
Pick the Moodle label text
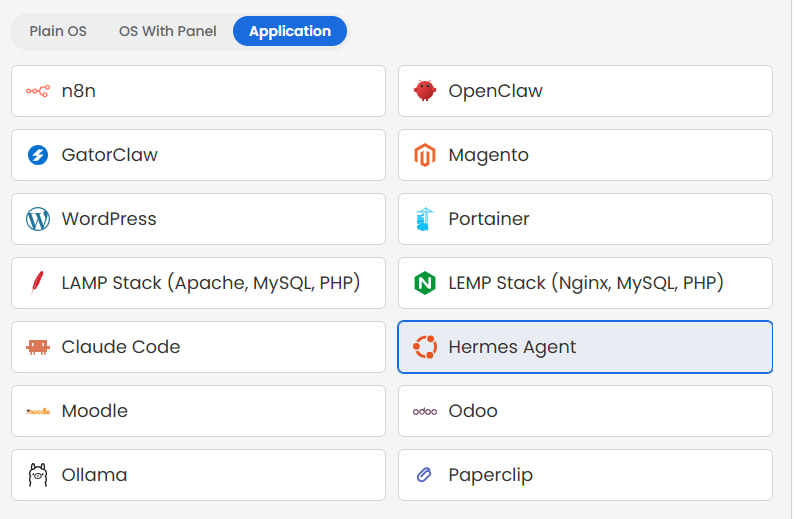click(95, 411)
